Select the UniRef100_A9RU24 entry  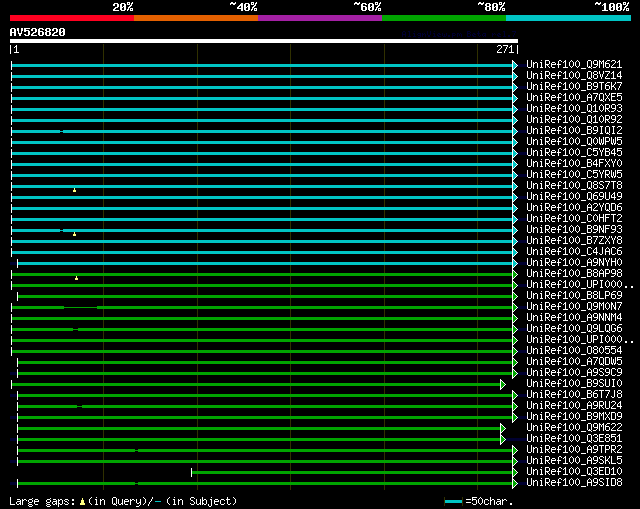click(x=574, y=406)
